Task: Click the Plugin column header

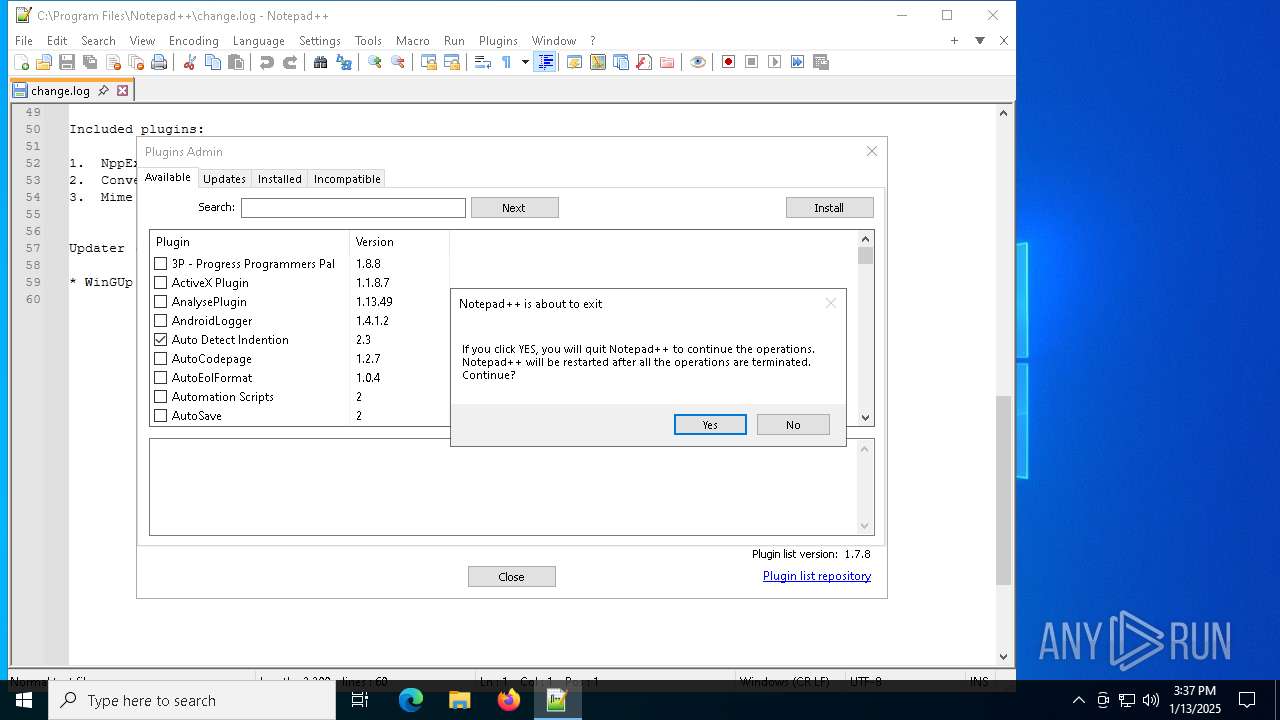Action: click(x=250, y=242)
